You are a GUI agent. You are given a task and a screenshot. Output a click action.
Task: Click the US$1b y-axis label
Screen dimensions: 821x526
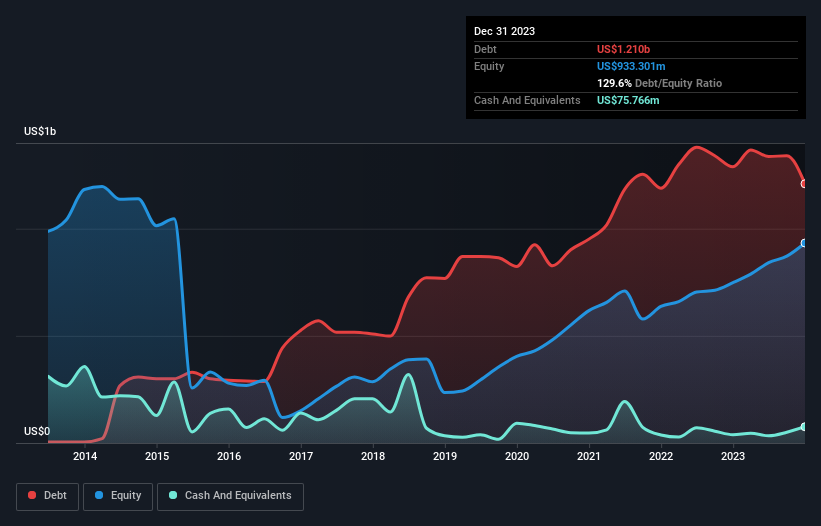pos(40,131)
